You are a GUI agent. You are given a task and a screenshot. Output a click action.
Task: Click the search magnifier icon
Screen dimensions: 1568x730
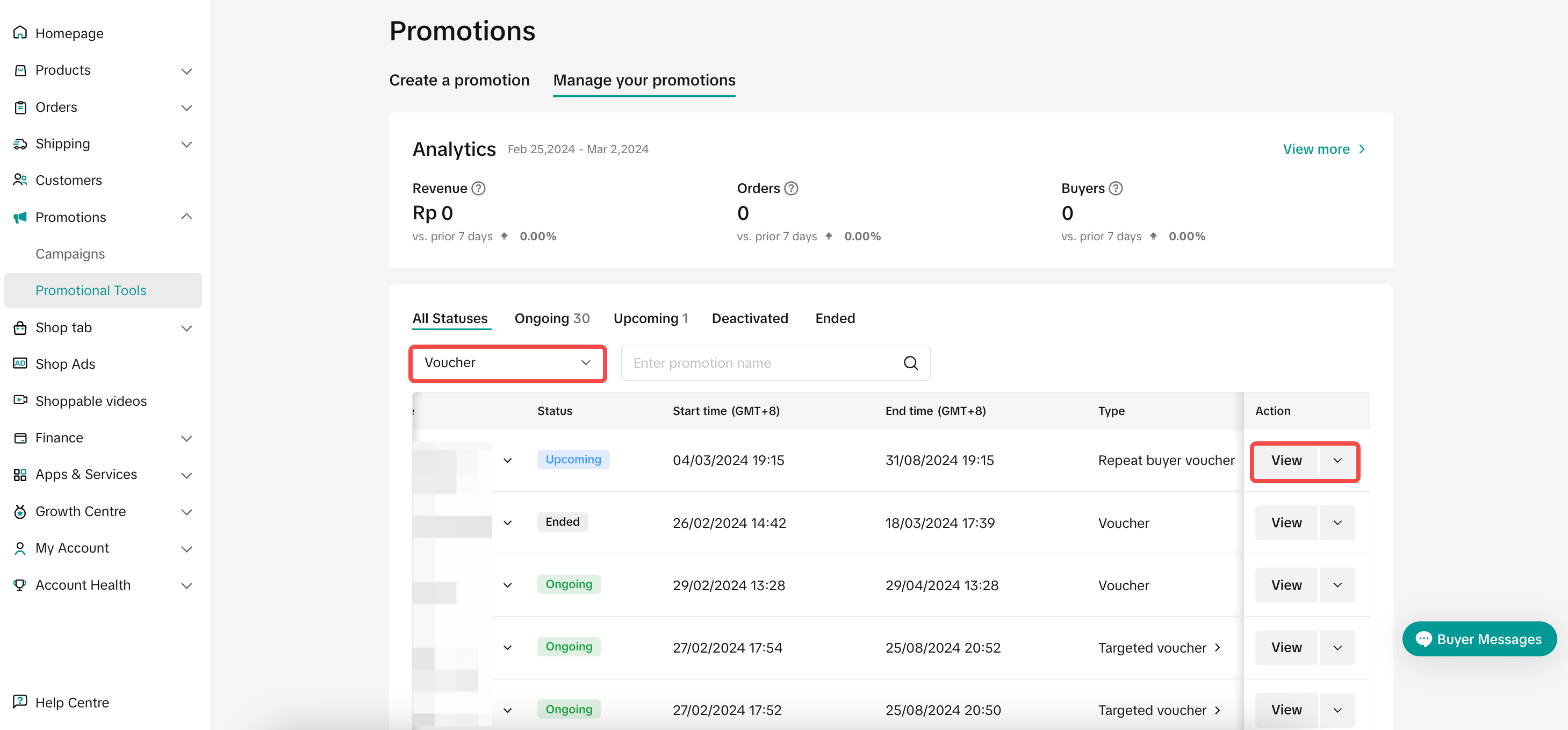click(910, 363)
